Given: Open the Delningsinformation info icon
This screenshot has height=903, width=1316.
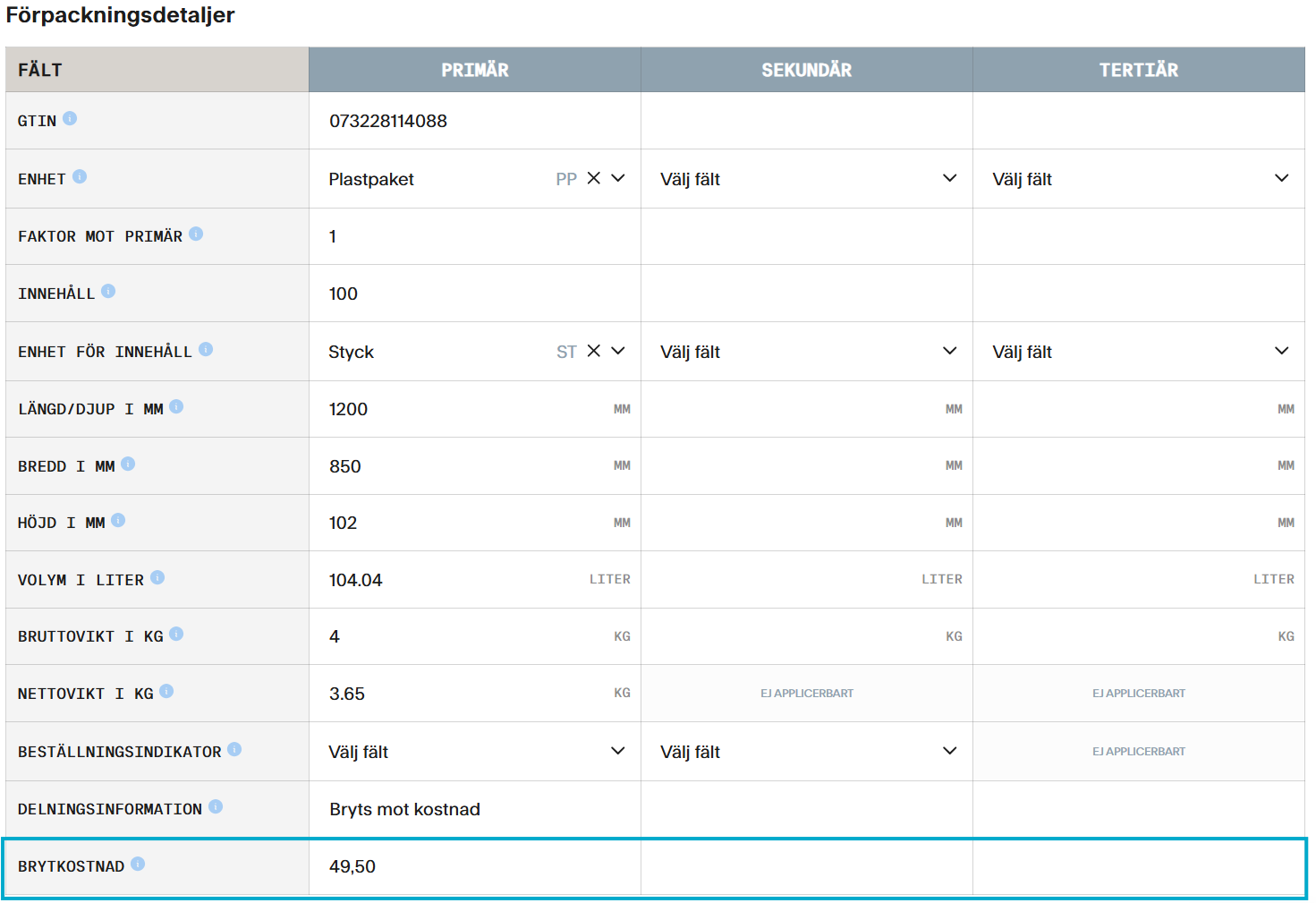Looking at the screenshot, I should coord(216,806).
